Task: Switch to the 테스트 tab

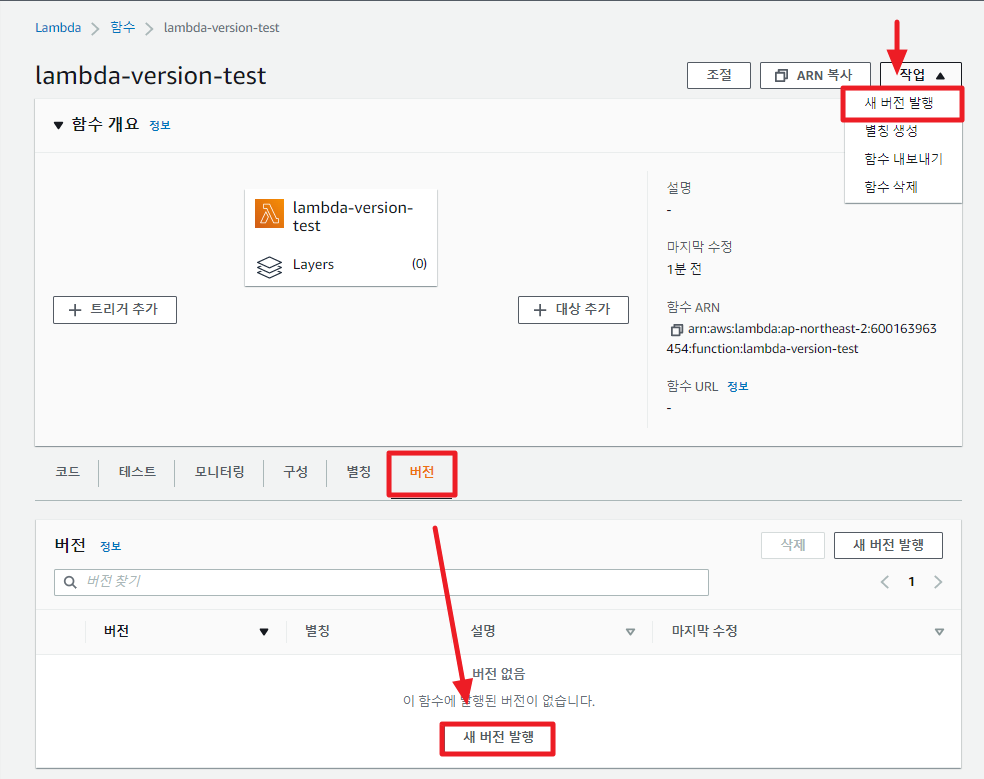Action: (137, 471)
